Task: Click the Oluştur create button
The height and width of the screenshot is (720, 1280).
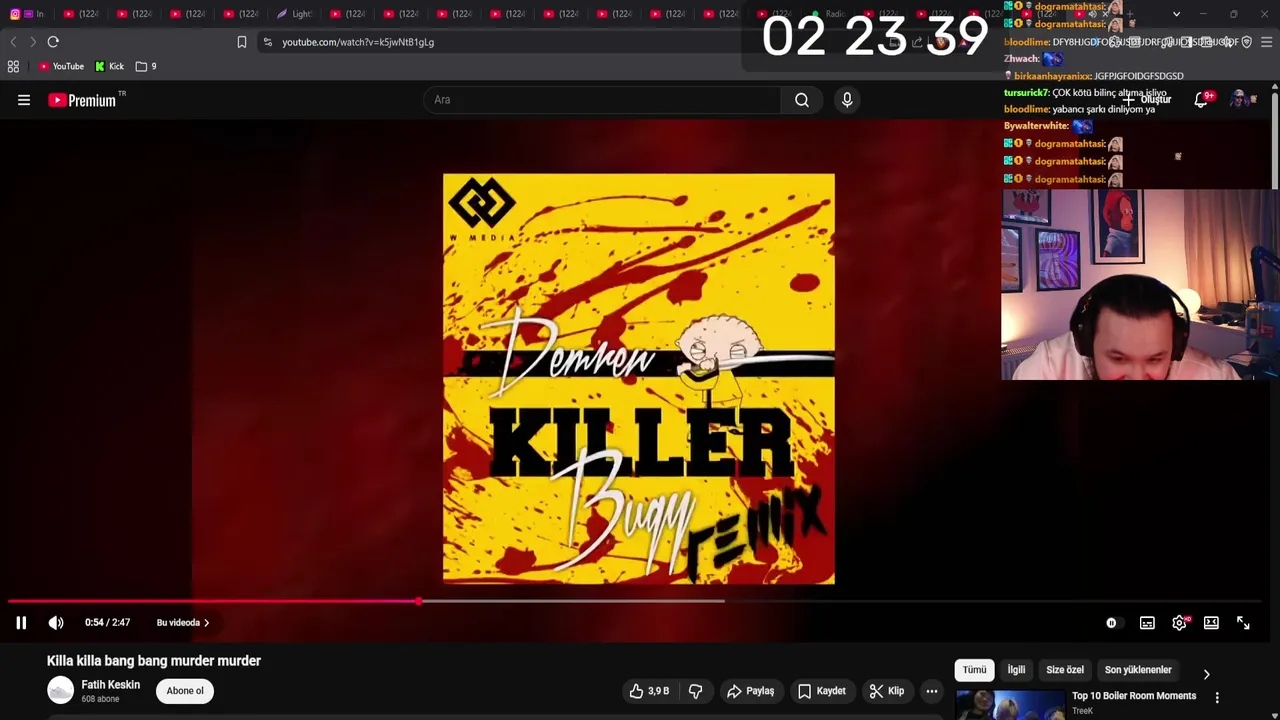Action: pos(1147,100)
